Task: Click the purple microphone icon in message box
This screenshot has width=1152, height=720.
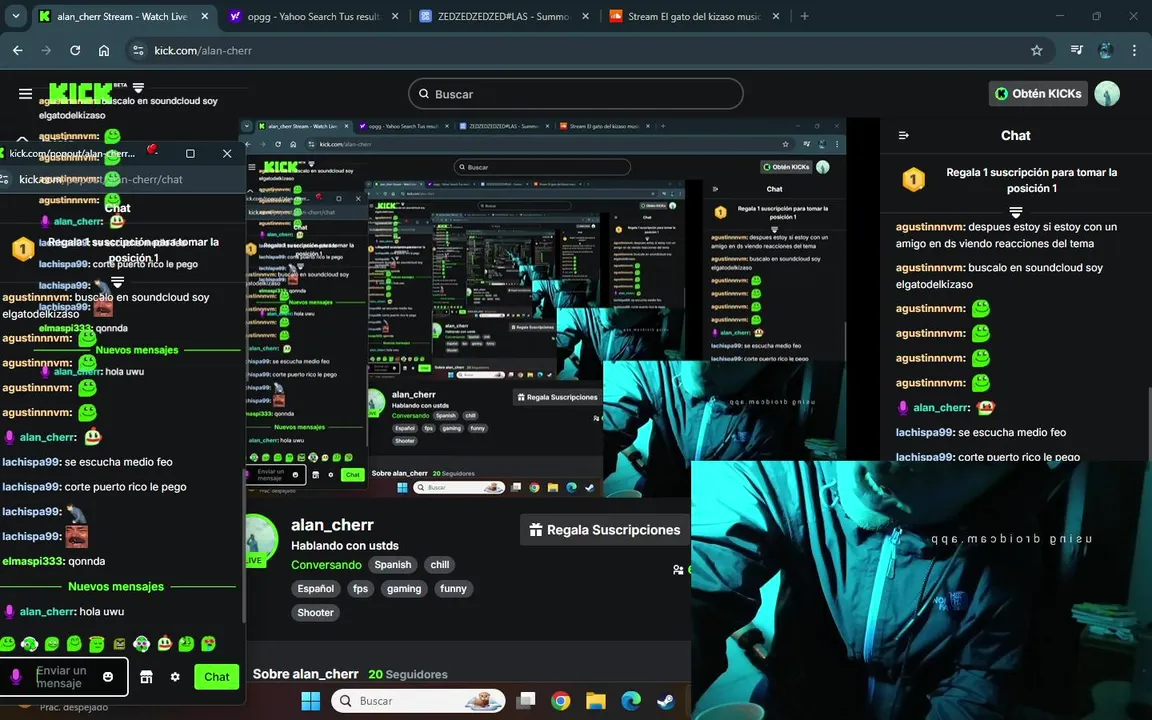Action: 15,676
